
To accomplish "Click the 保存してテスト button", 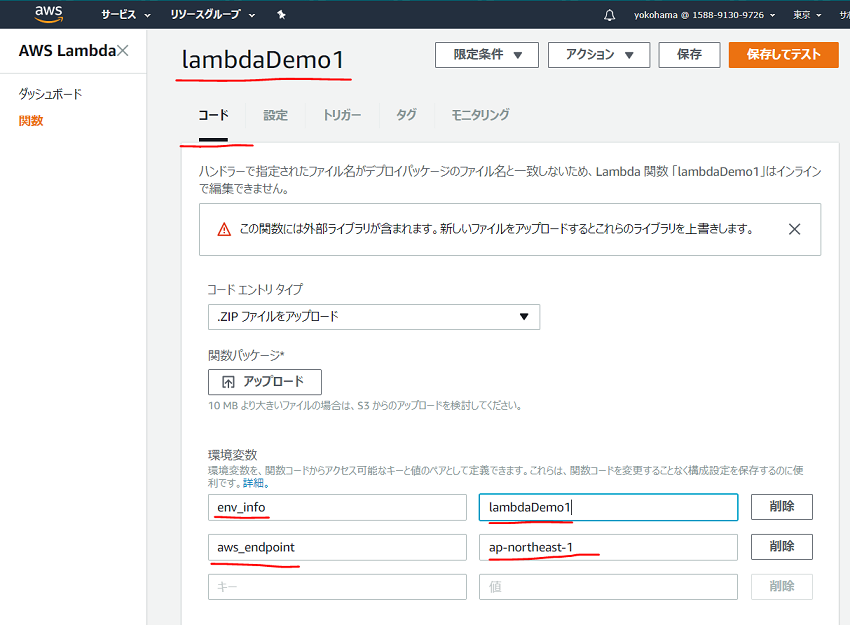I will point(784,55).
